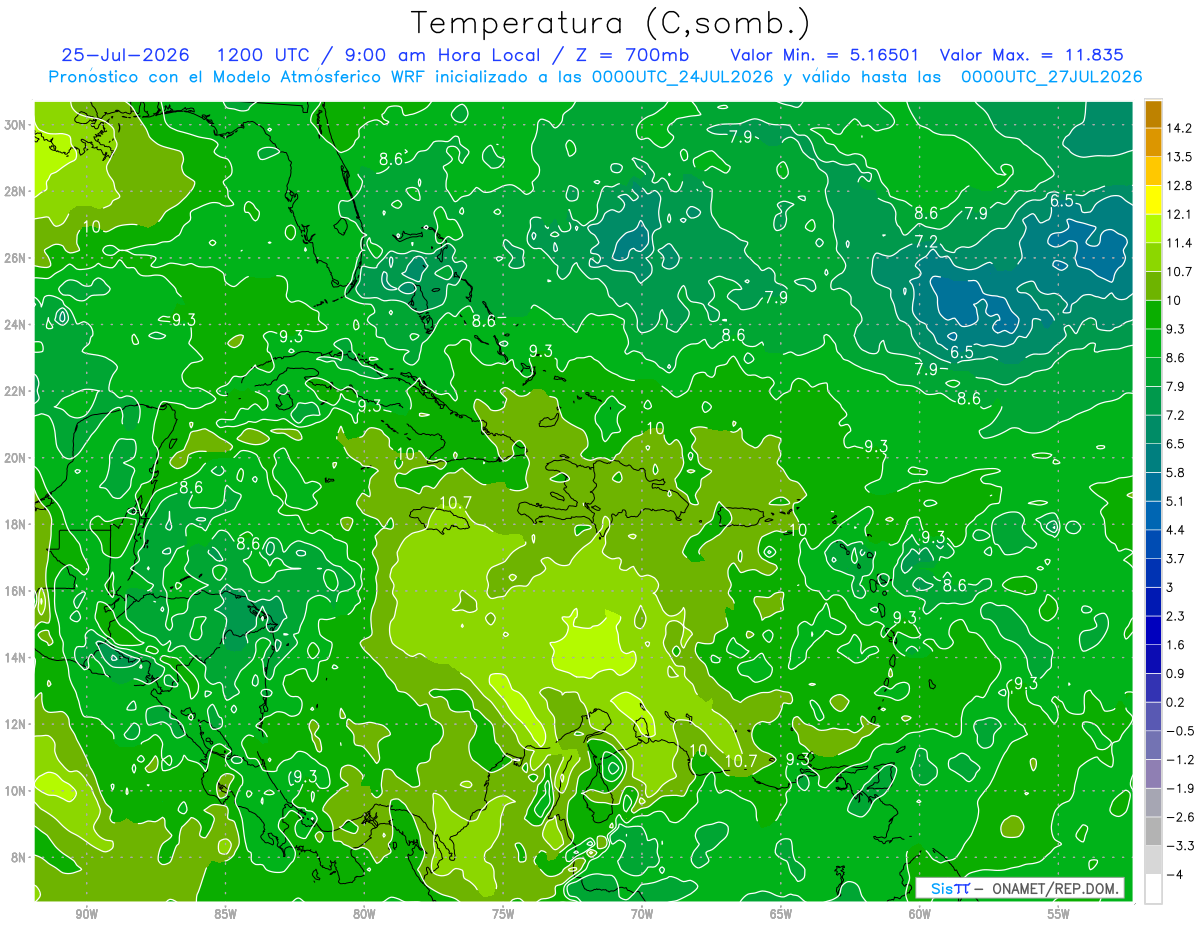Viewport: 1200px width, 927px height.
Task: Click the 12.8 value on the color scale
Action: [x=1179, y=186]
